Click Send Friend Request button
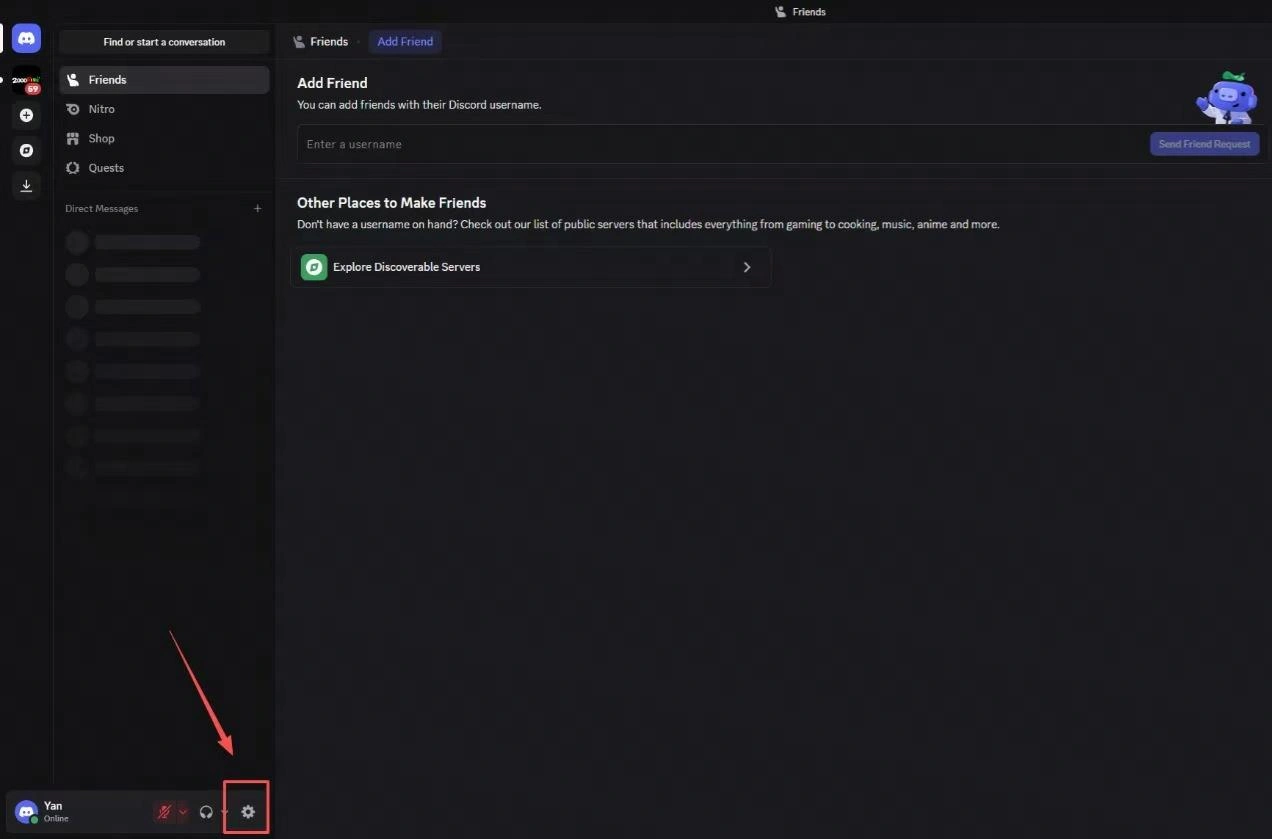The image size is (1272, 839). [x=1204, y=144]
